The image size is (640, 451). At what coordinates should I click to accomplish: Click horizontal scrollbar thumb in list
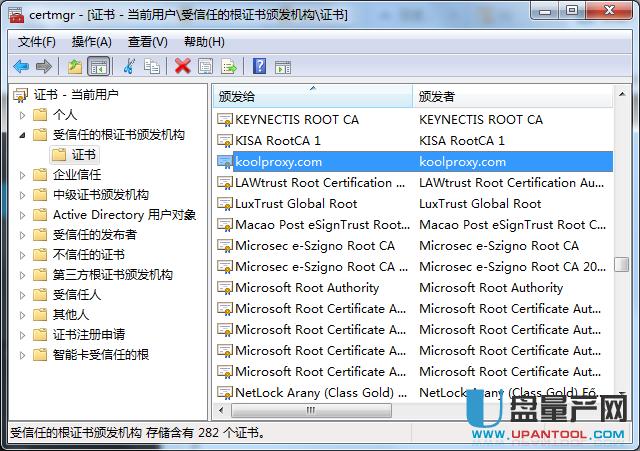(x=311, y=410)
